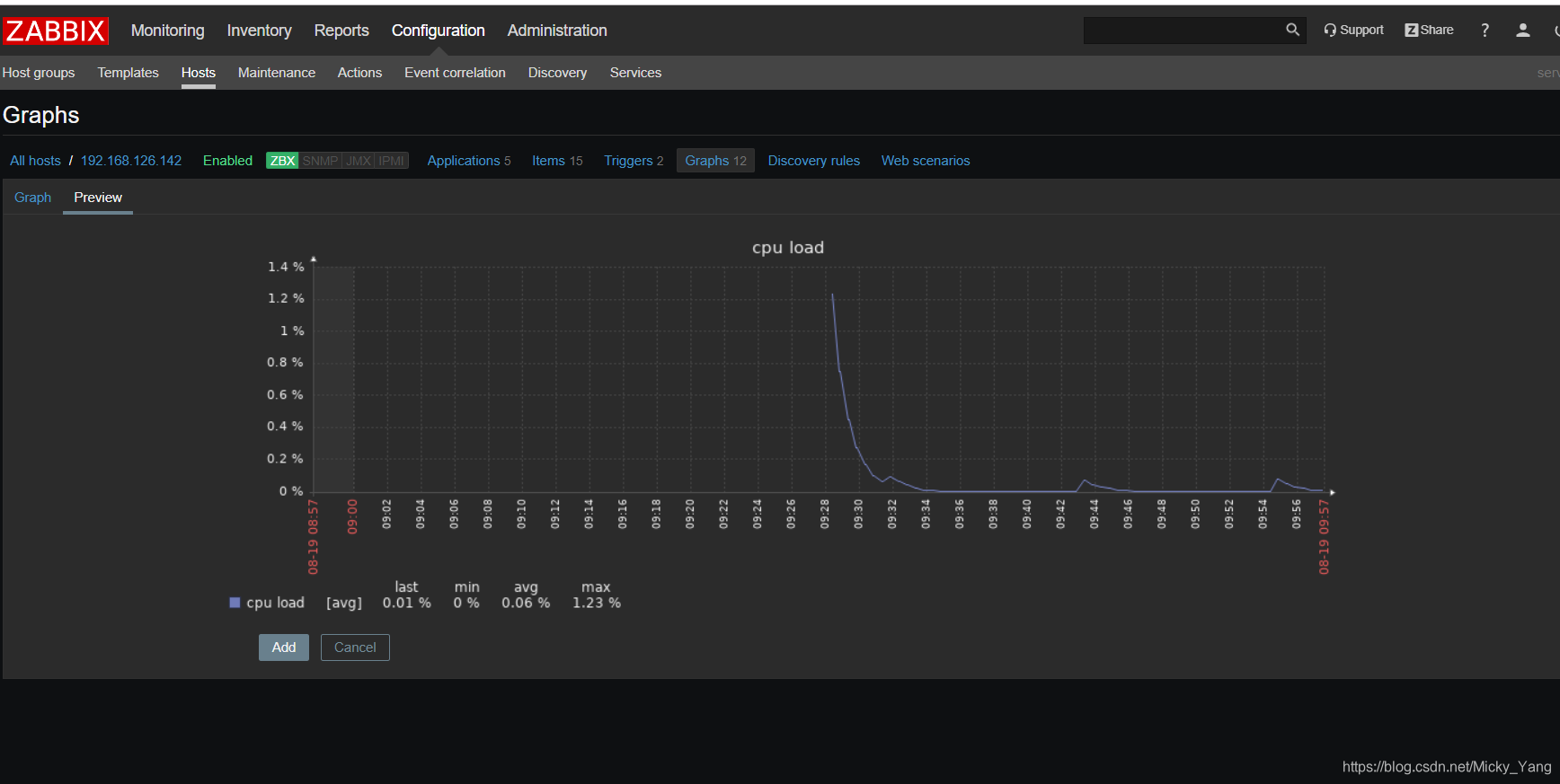Click the max value 1.23 %
The image size is (1560, 784).
click(x=597, y=603)
